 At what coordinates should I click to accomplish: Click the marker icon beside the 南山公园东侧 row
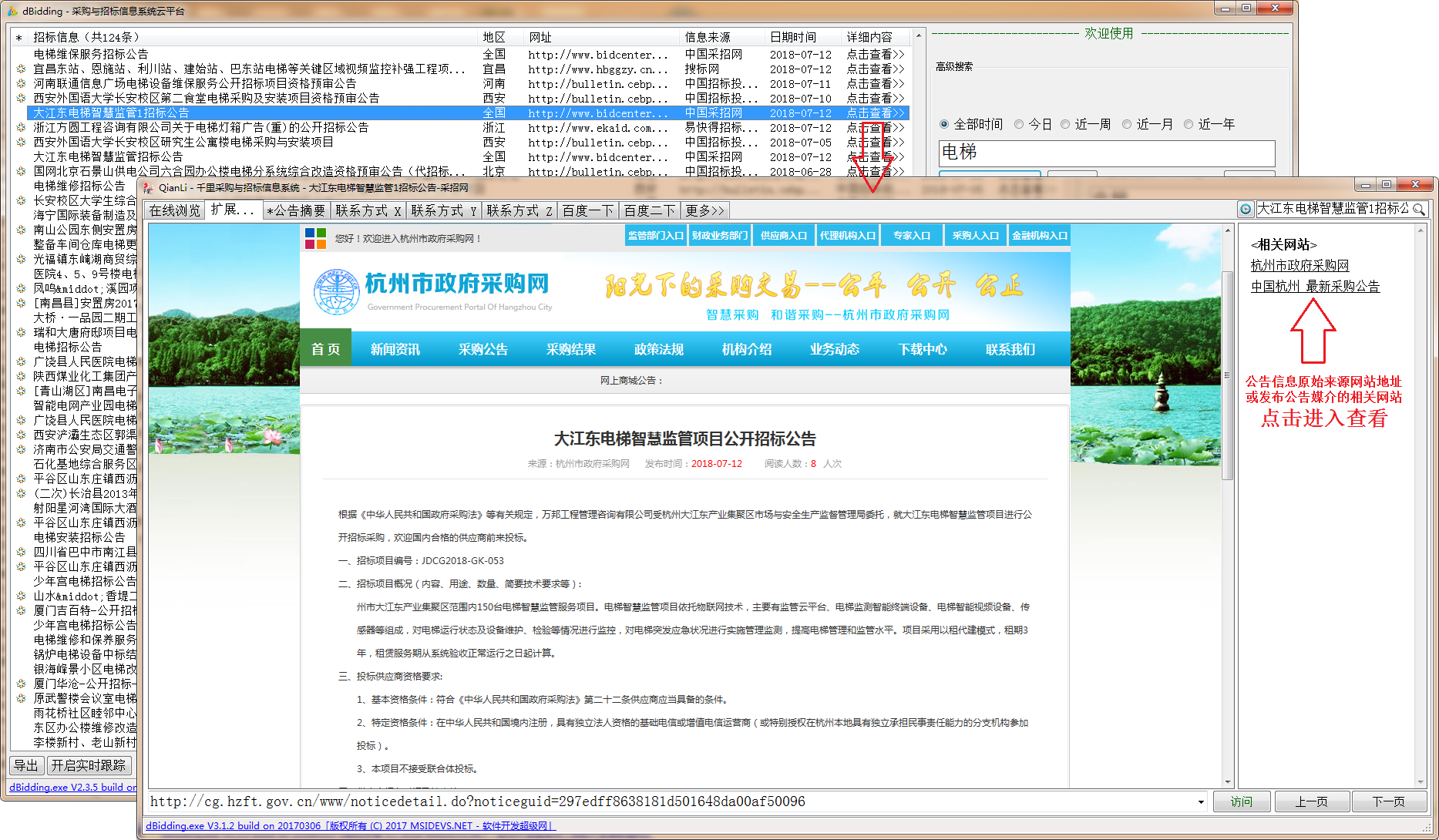21,230
